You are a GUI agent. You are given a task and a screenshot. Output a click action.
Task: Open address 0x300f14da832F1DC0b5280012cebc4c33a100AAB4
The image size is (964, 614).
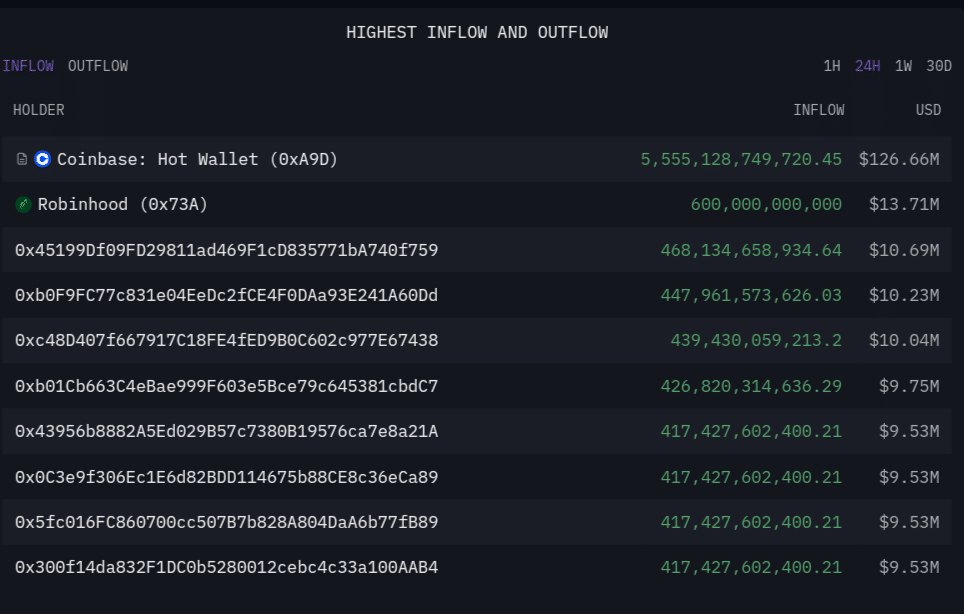click(226, 568)
